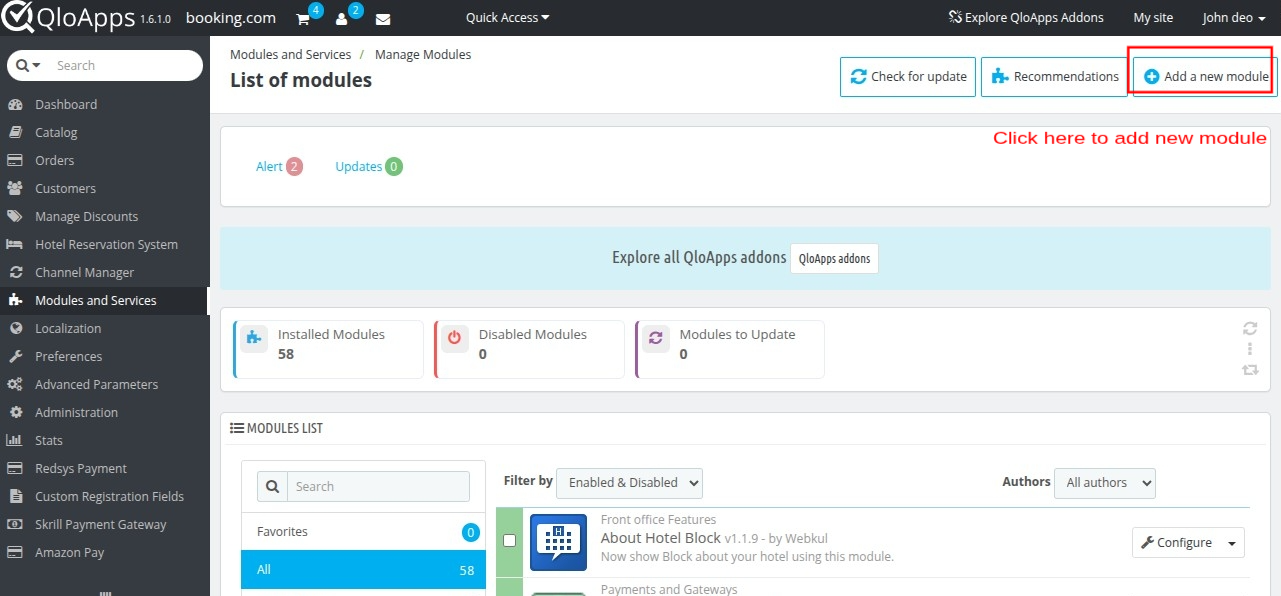Expand the Quick Access dropdown
The image size is (1281, 596).
tap(507, 18)
